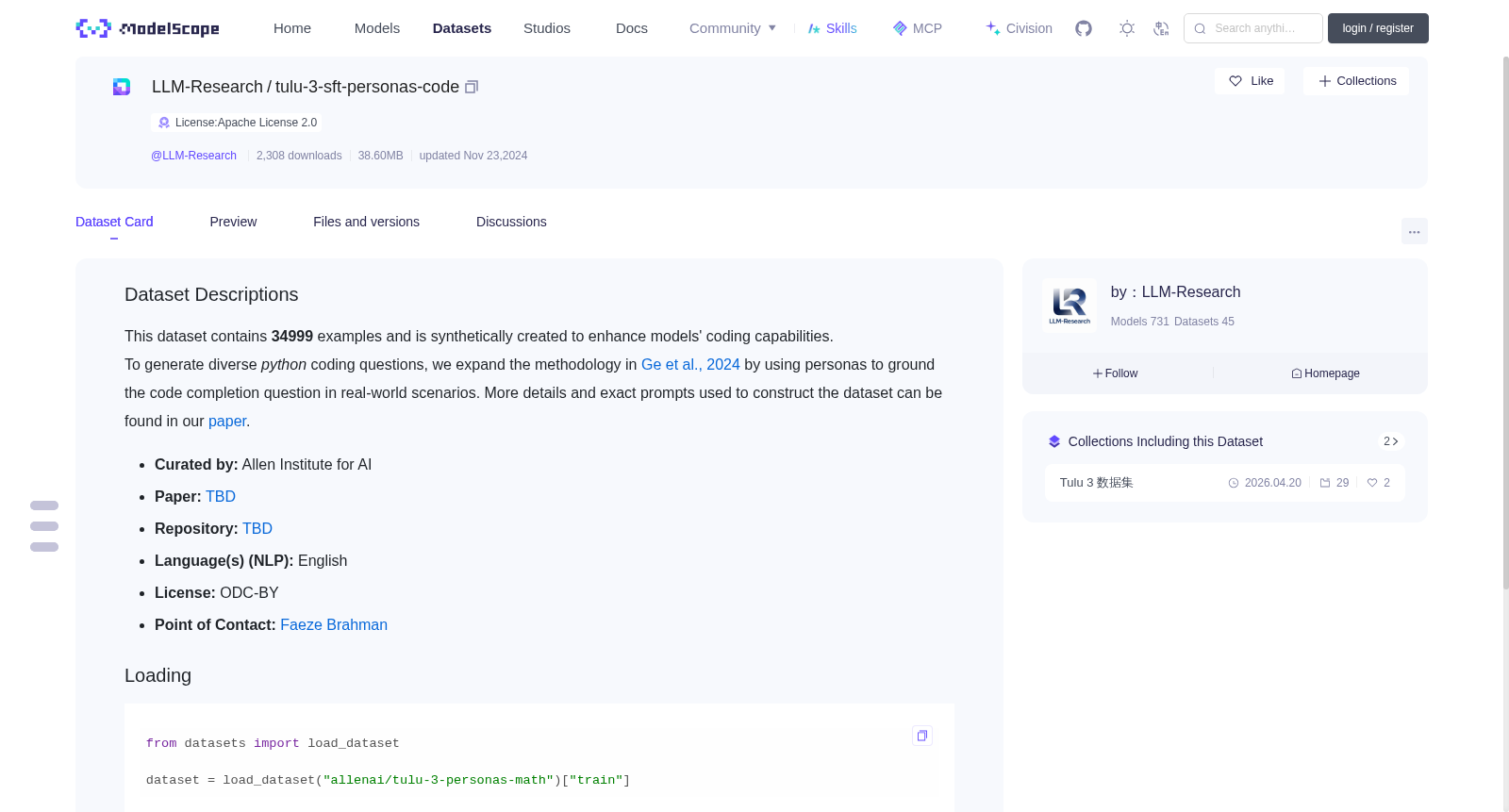Screen dimensions: 1509x812
Task: Go to the Home menu item
Action: (292, 28)
